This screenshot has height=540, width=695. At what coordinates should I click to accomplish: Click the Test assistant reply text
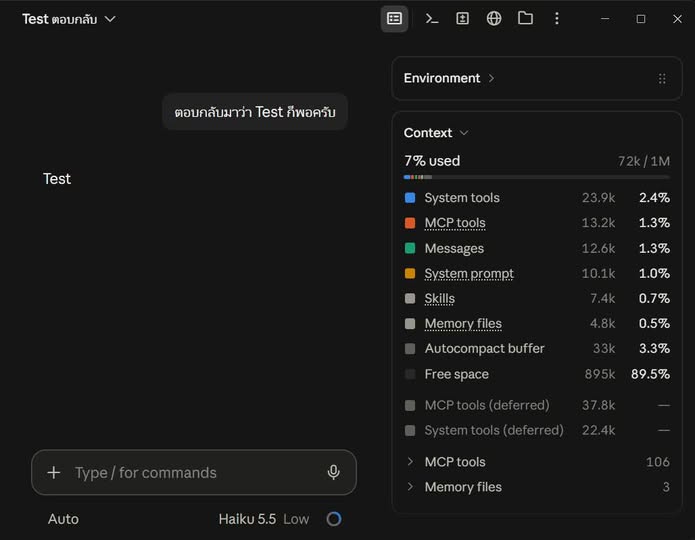tap(57, 179)
